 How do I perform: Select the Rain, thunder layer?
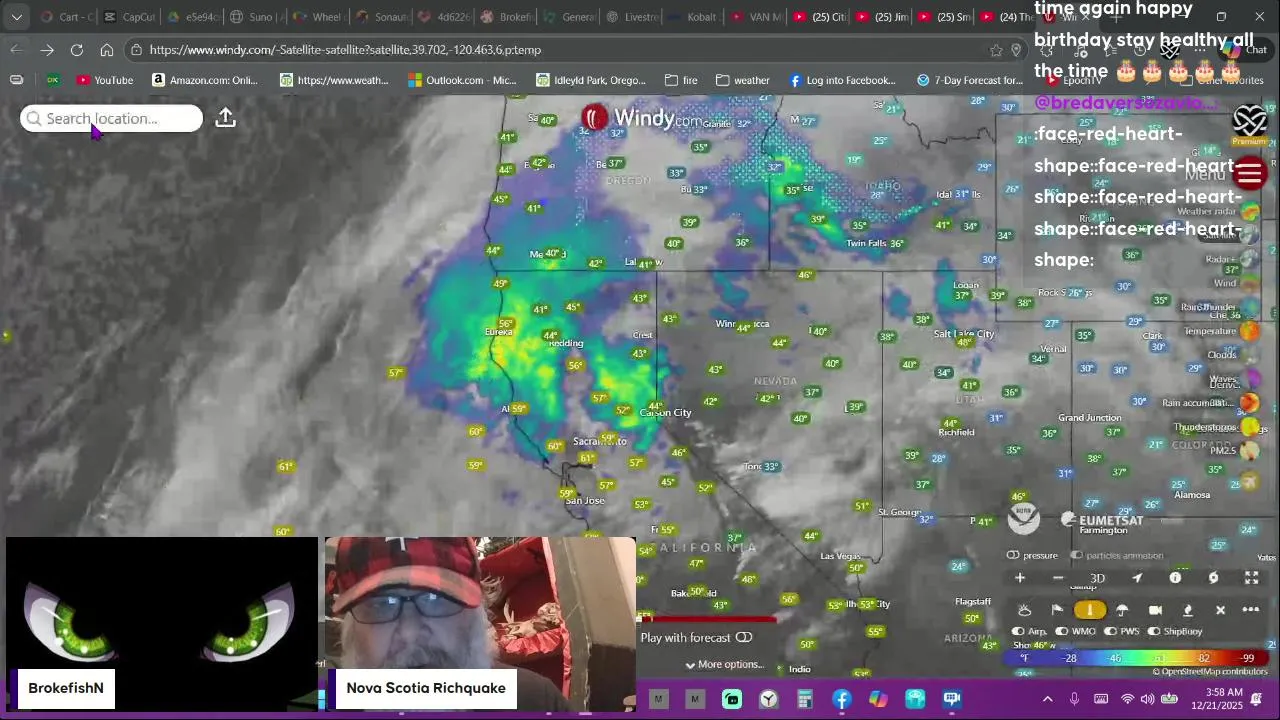click(1250, 307)
